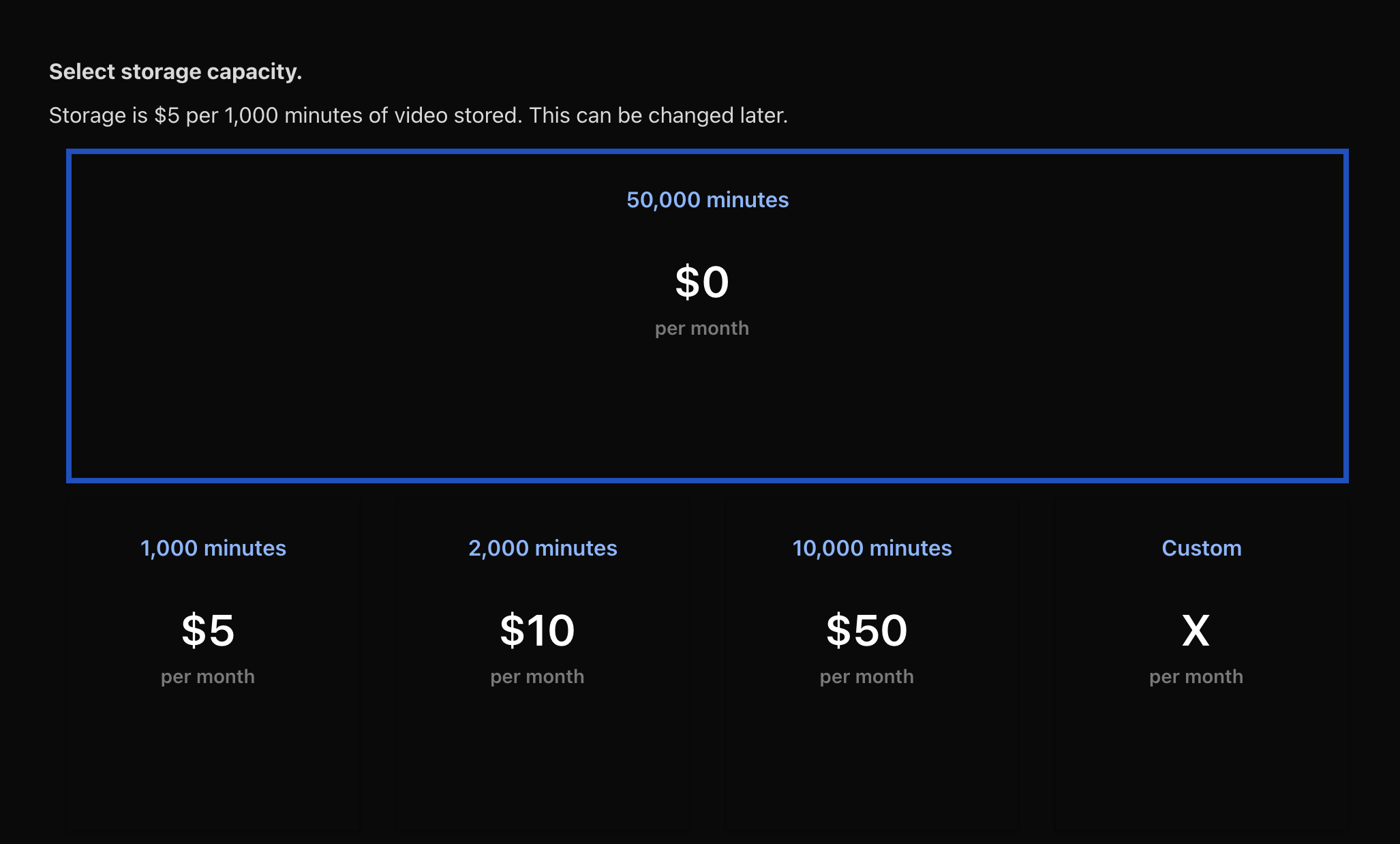This screenshot has width=1400, height=844.
Task: Click "per month" below the $50 price
Action: [x=866, y=677]
